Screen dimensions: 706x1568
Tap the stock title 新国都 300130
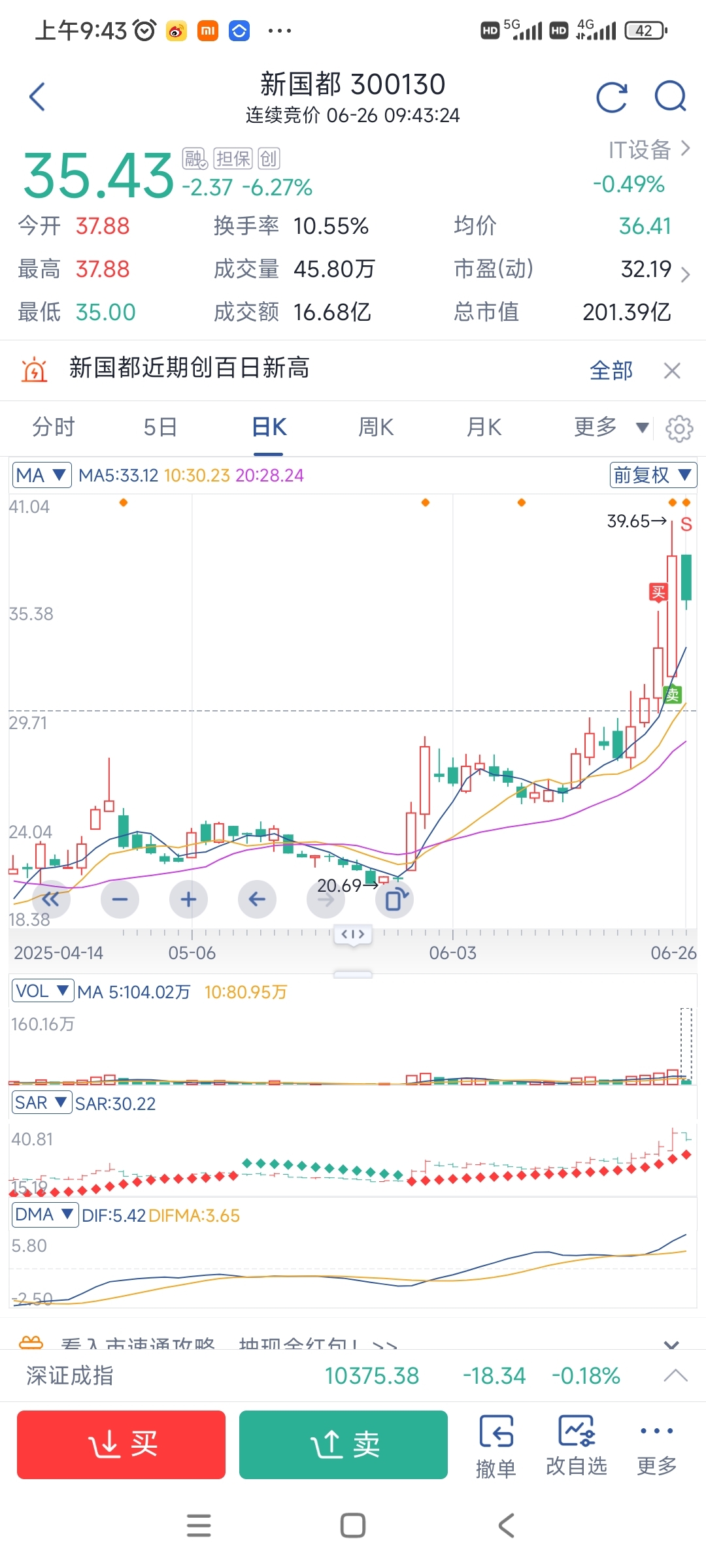click(353, 84)
